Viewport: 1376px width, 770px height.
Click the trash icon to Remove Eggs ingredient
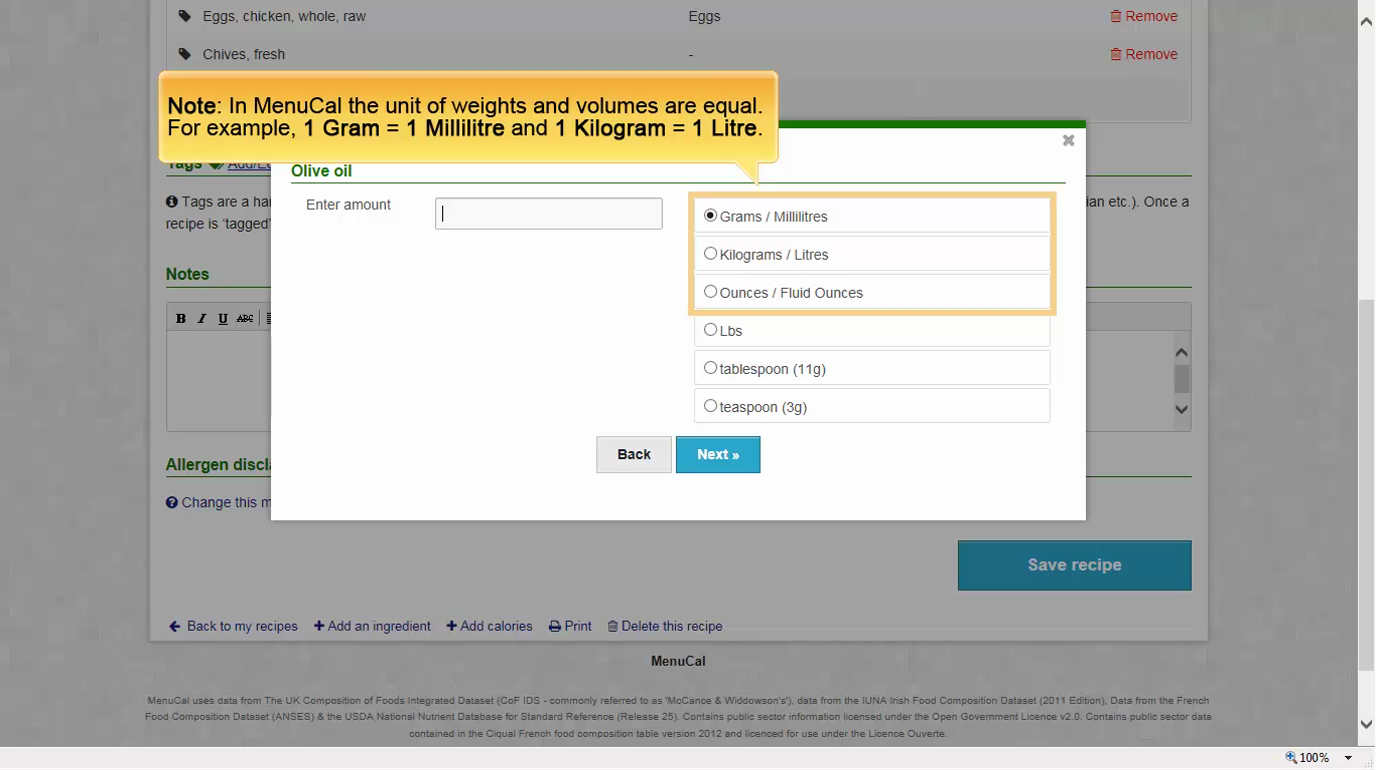(1117, 16)
